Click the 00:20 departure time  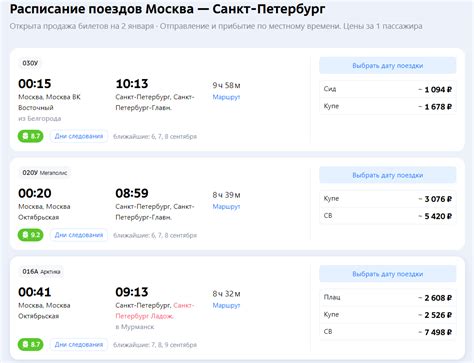tap(35, 193)
